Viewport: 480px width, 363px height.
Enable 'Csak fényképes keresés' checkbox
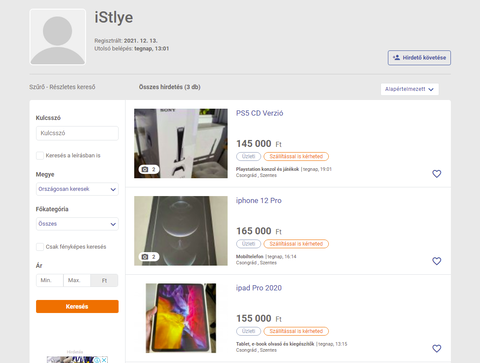[x=40, y=247]
